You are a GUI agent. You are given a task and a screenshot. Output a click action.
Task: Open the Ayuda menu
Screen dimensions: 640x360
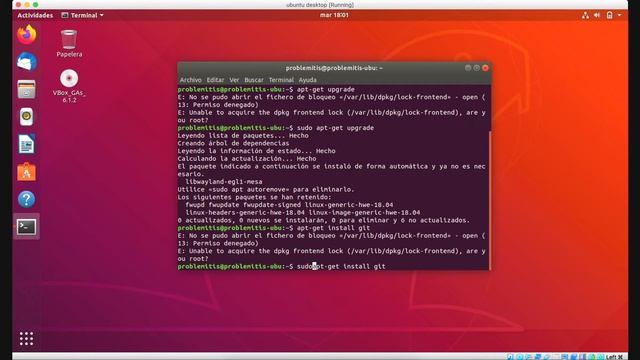[307, 80]
